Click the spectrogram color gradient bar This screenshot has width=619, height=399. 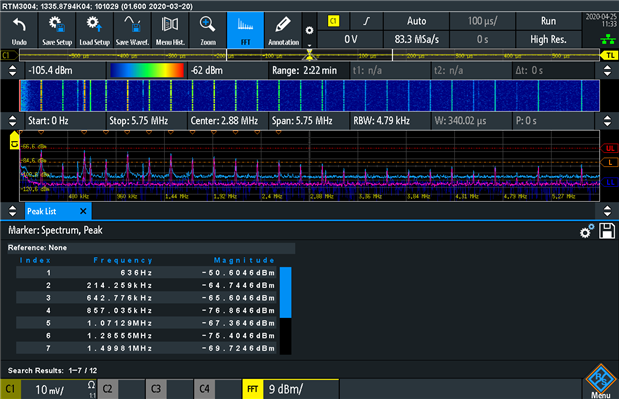pos(147,71)
